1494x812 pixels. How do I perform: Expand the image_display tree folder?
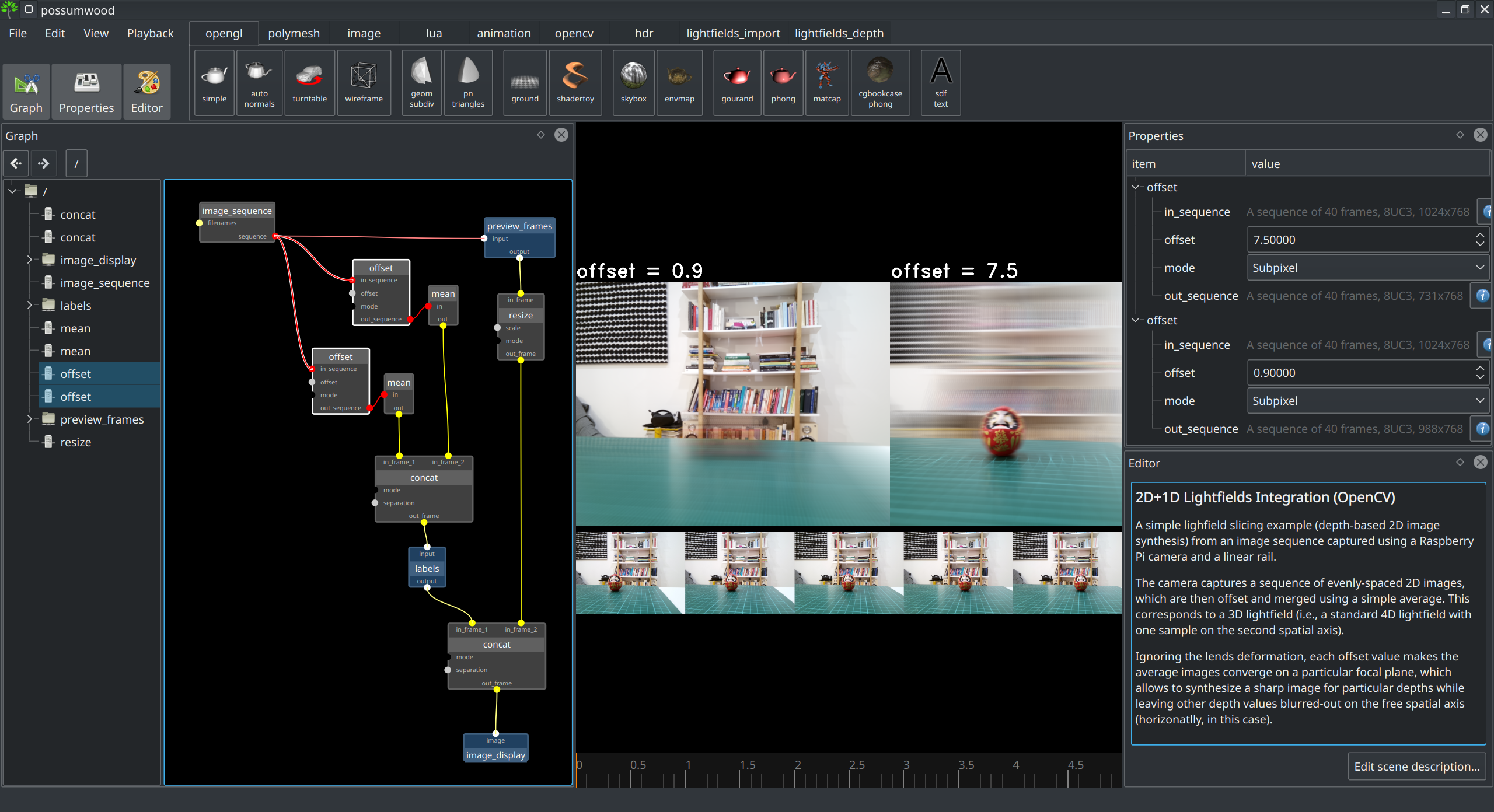(x=29, y=260)
